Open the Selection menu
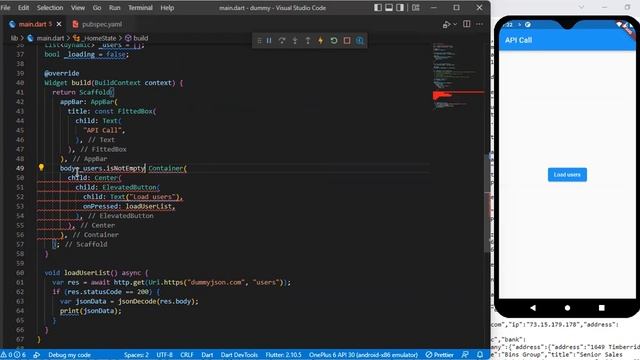This screenshot has width=640, height=360. (x=50, y=8)
